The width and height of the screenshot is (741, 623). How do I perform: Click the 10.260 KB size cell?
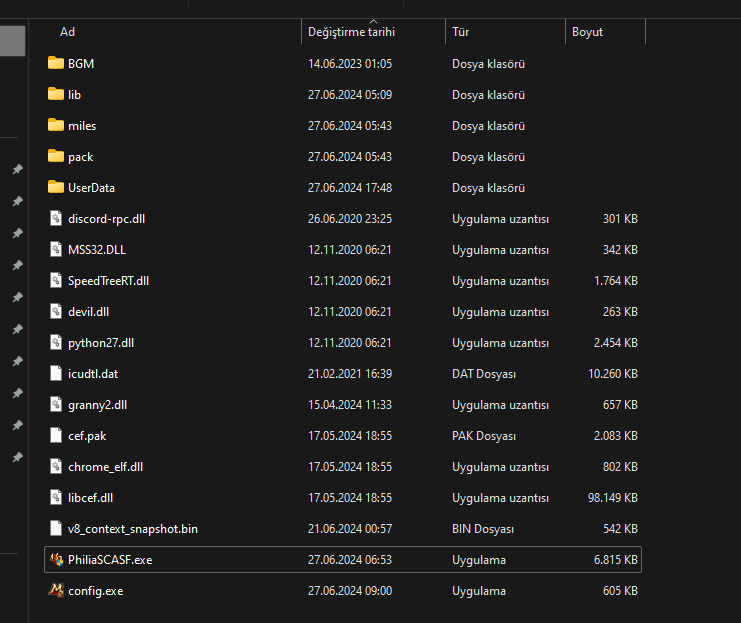click(x=612, y=373)
